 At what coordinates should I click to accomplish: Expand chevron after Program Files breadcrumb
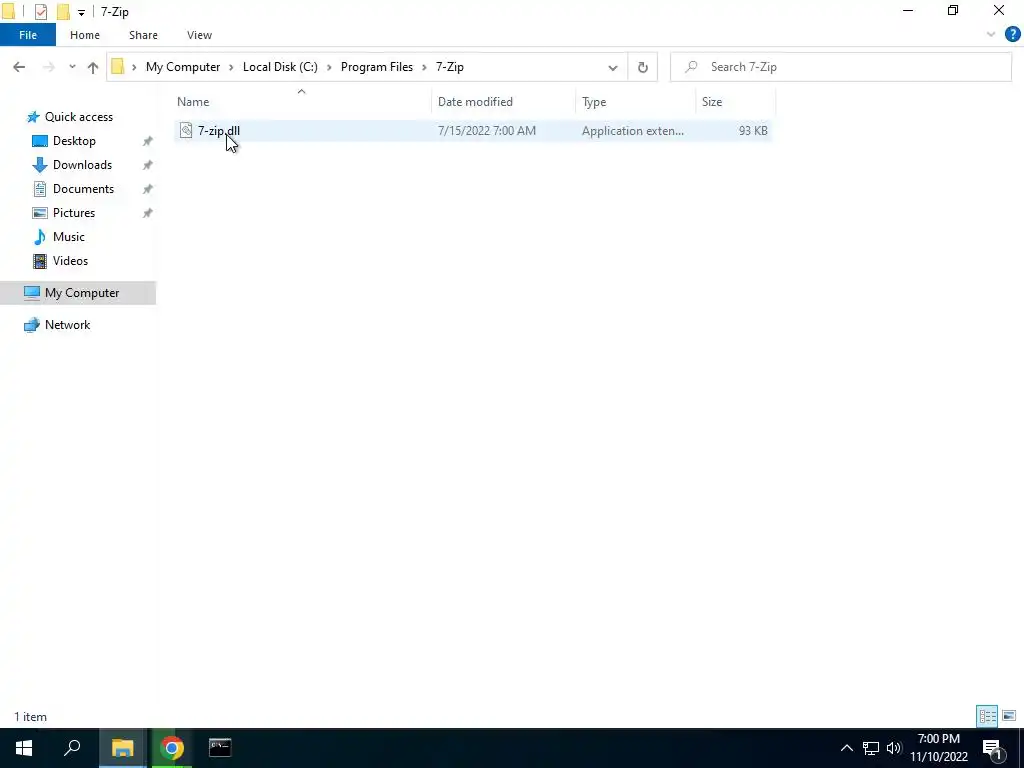click(x=424, y=67)
